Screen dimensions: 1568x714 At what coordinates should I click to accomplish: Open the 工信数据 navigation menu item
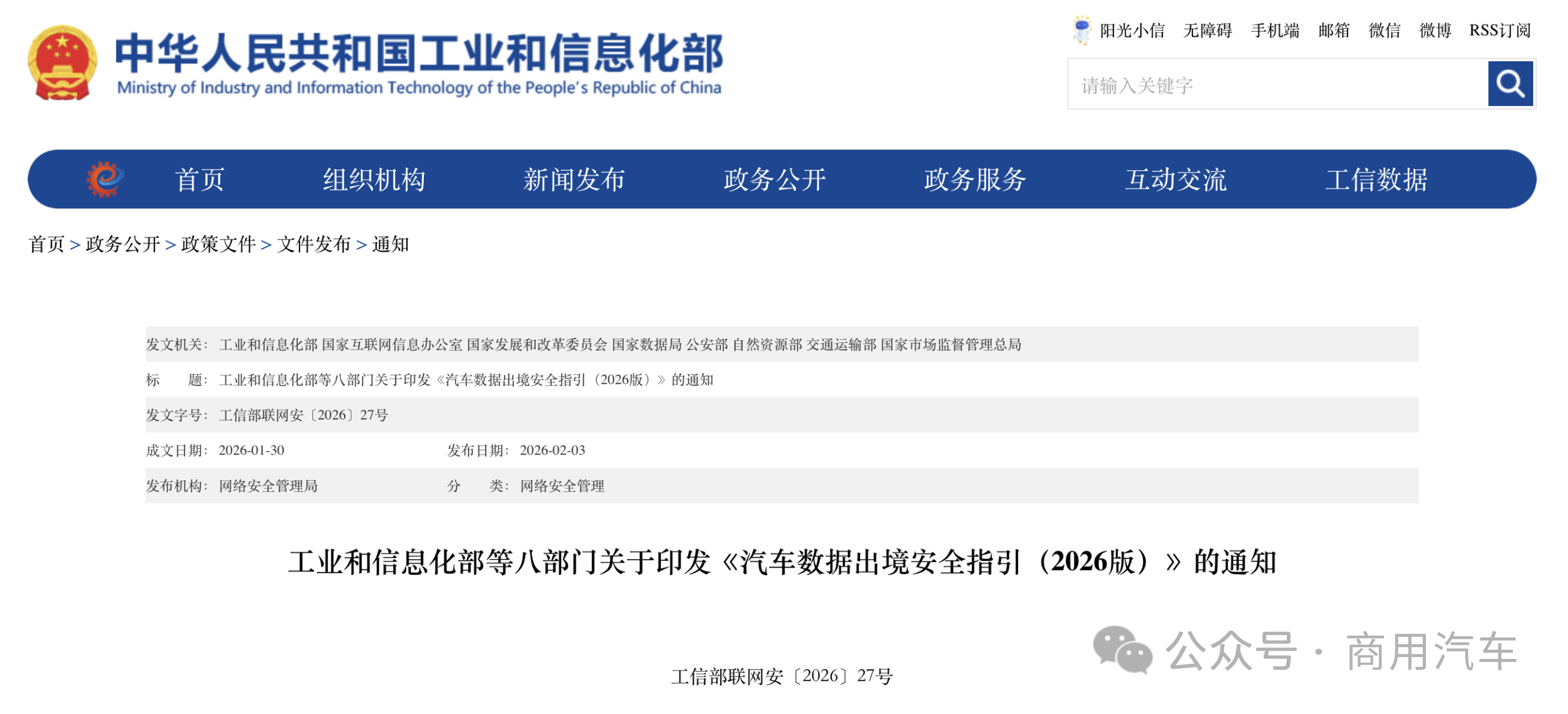tap(1376, 179)
